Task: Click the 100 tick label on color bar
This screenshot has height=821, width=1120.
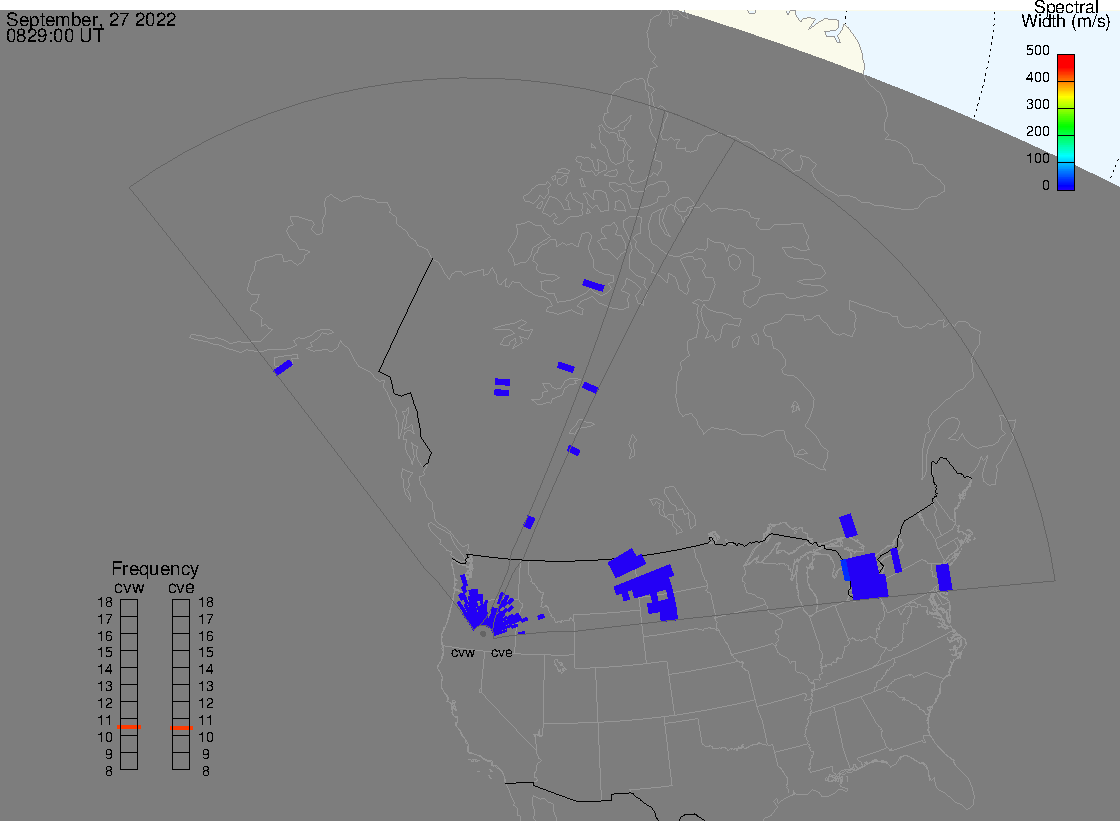Action: coord(1037,159)
